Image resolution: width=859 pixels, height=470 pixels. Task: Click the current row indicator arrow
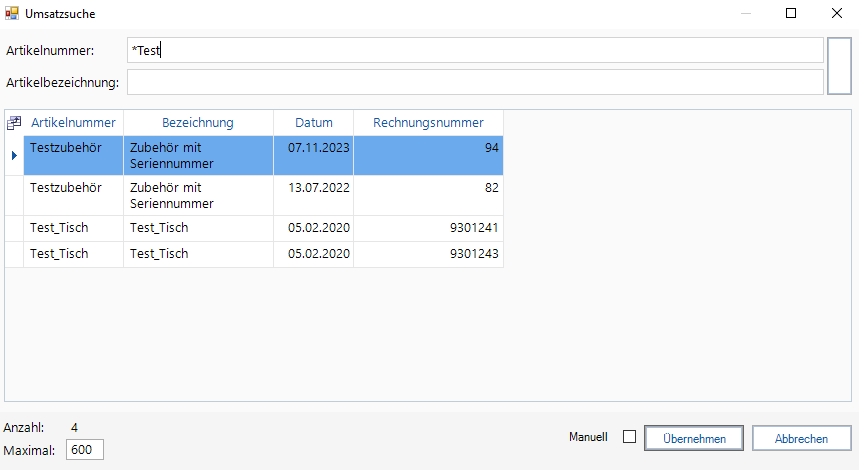click(14, 156)
